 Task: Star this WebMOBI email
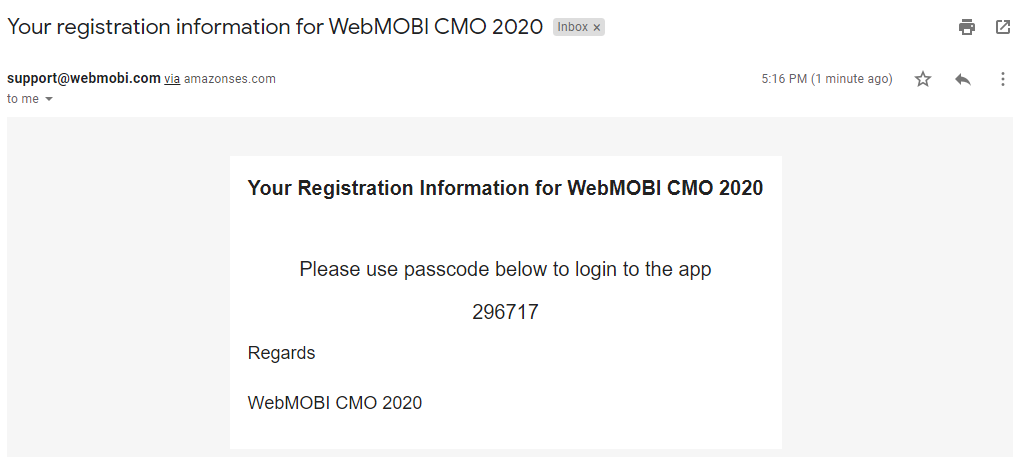pyautogui.click(x=922, y=79)
